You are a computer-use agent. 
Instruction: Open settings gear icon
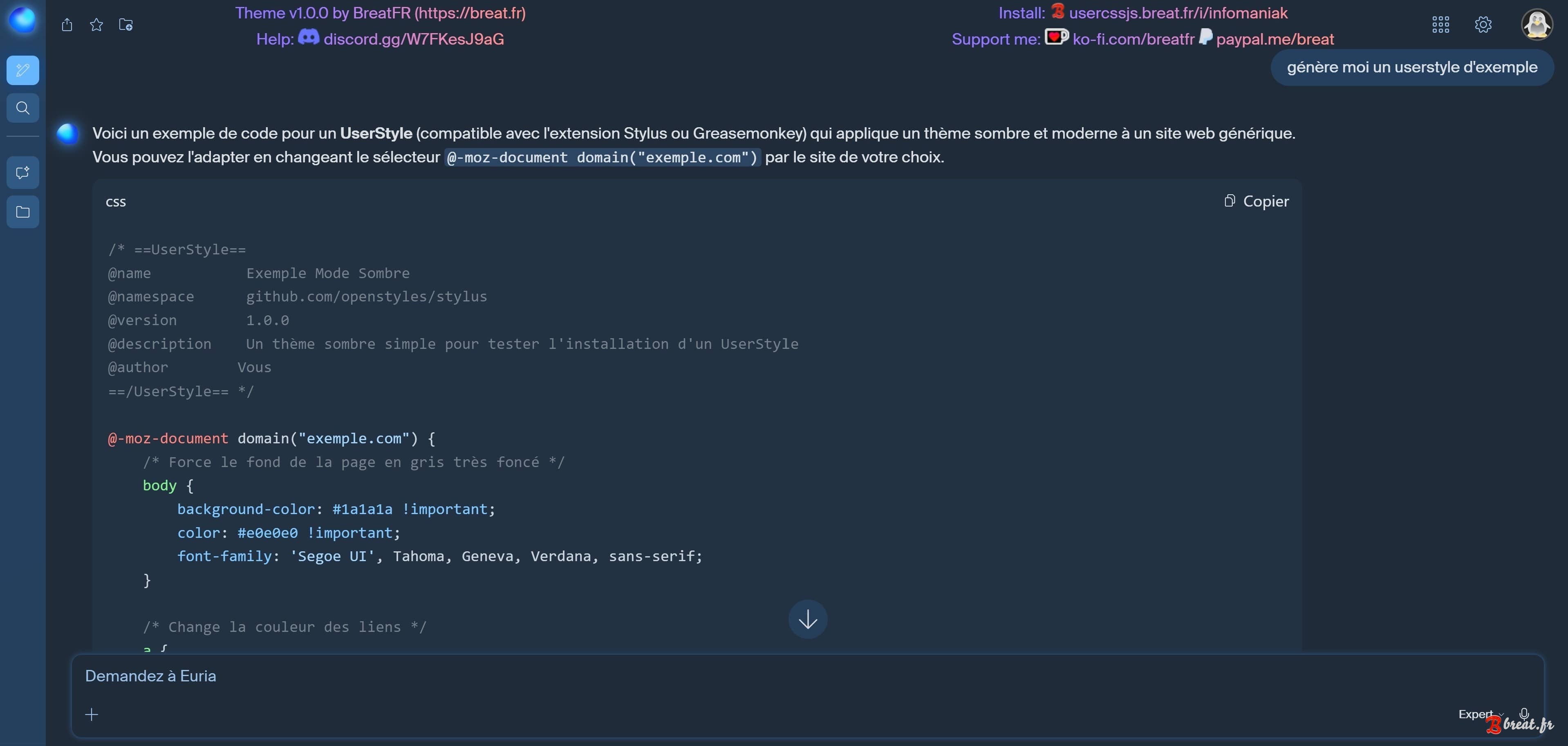point(1483,25)
